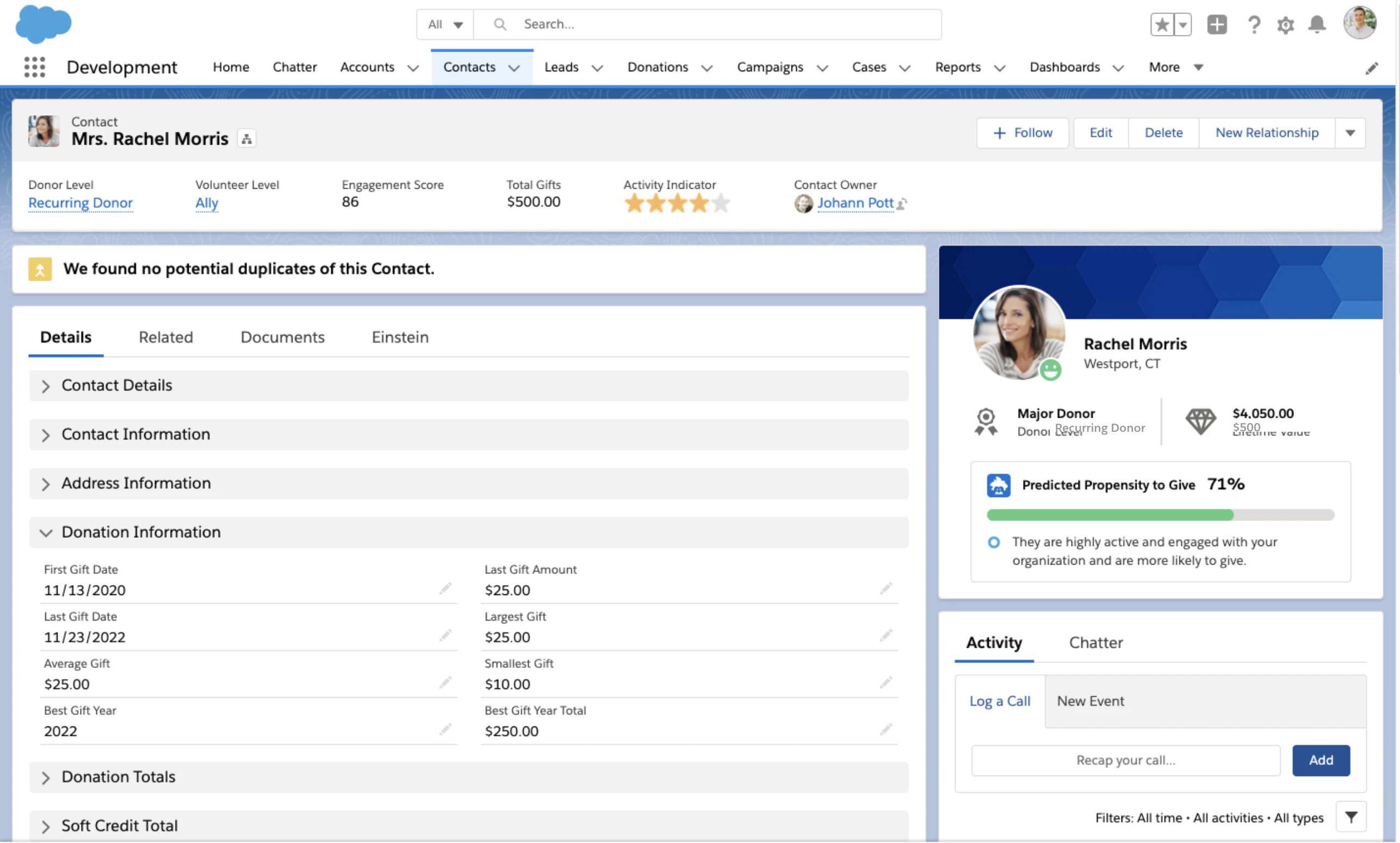
Task: Switch to the Related tab
Action: tap(165, 337)
